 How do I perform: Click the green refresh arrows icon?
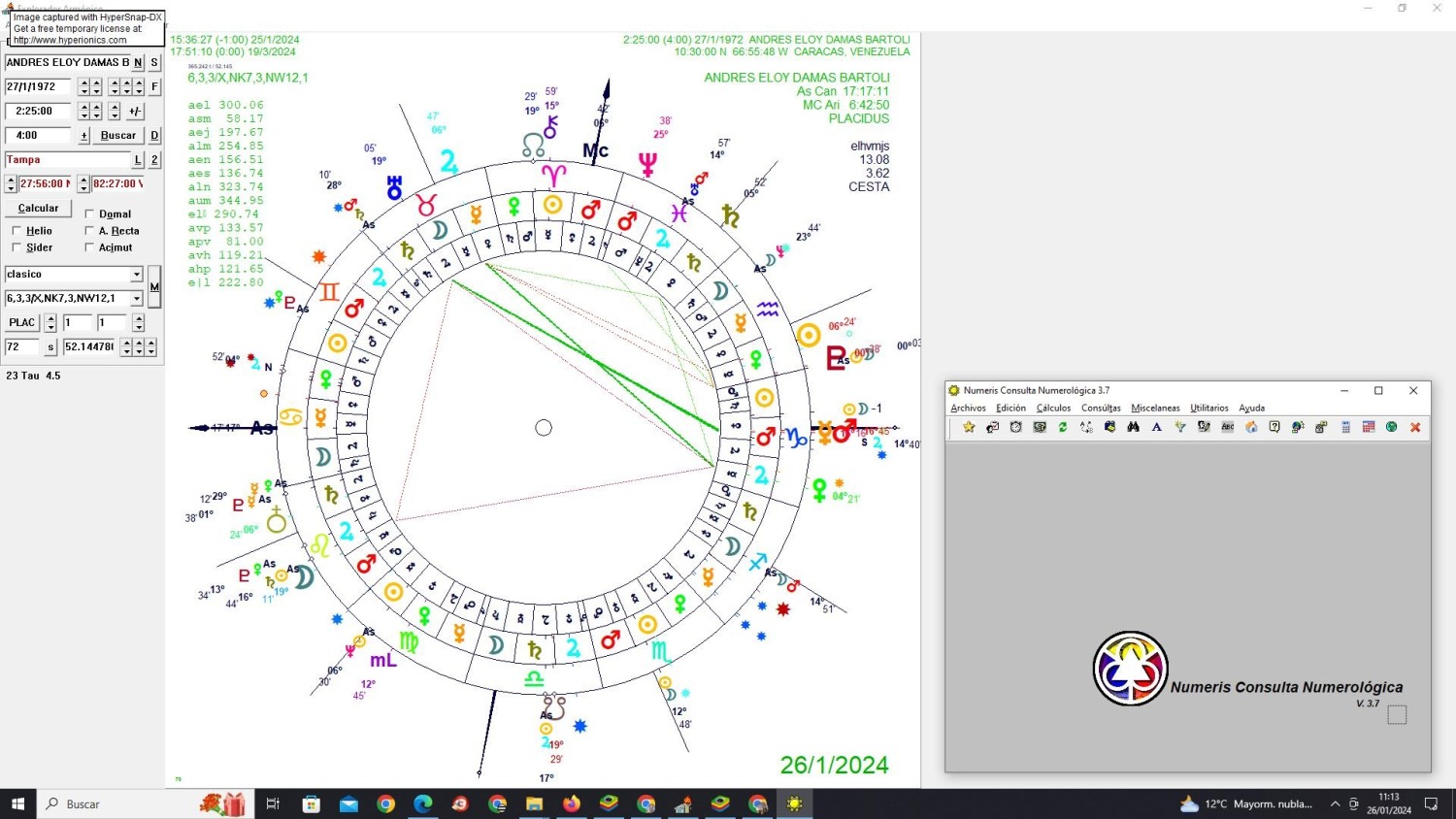[1063, 427]
